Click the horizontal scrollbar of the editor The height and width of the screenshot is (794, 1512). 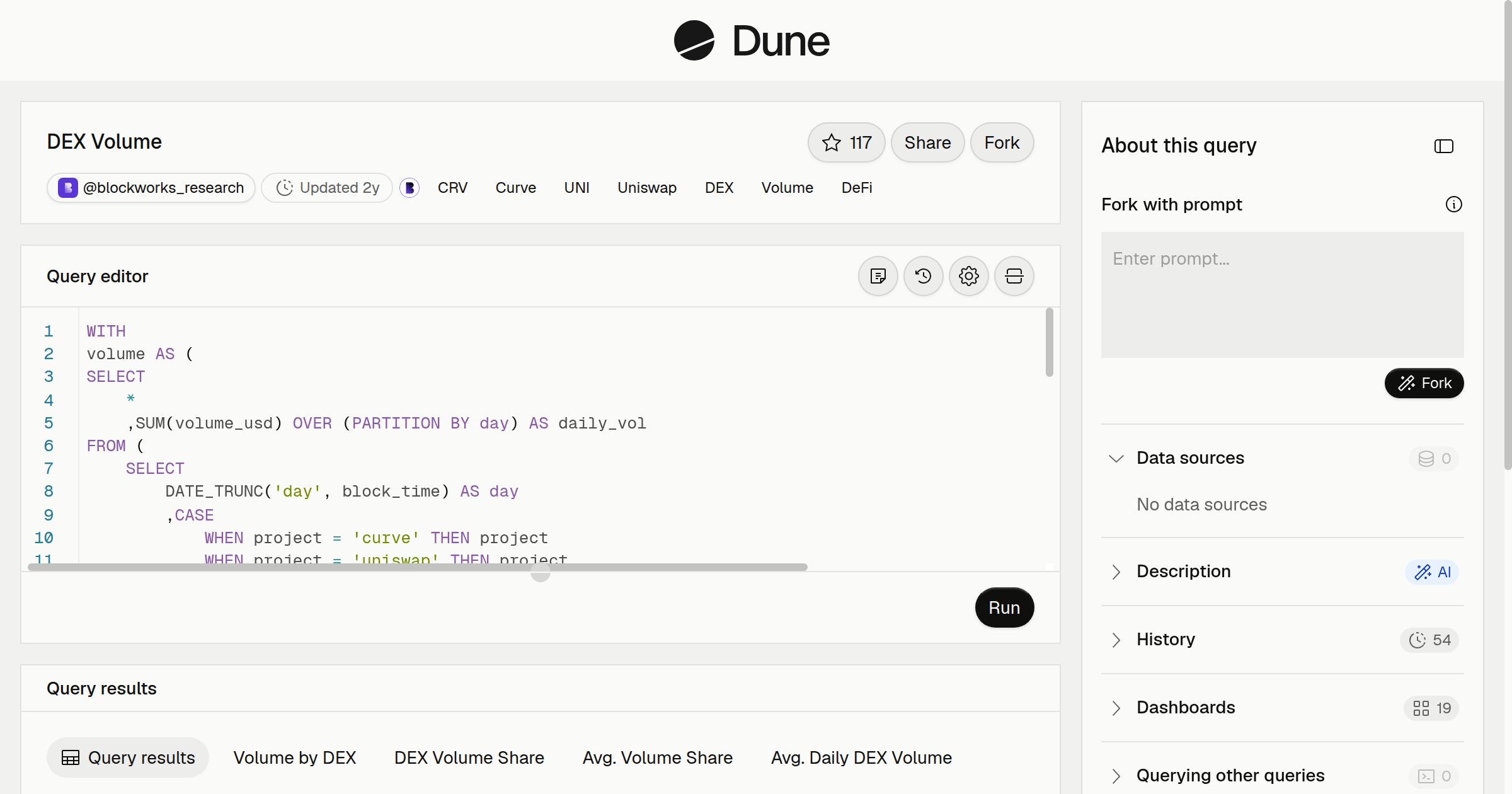point(418,567)
